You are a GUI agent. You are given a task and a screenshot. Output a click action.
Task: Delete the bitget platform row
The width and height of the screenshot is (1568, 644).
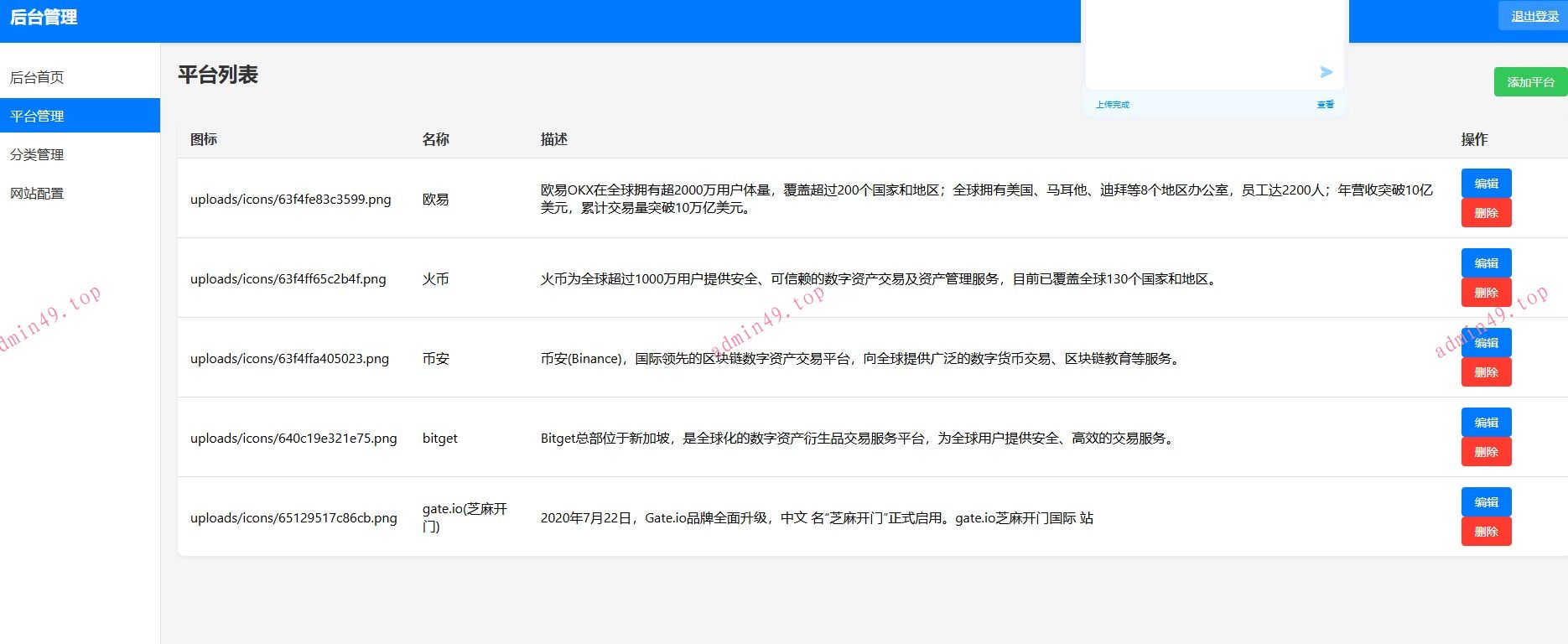pos(1486,452)
